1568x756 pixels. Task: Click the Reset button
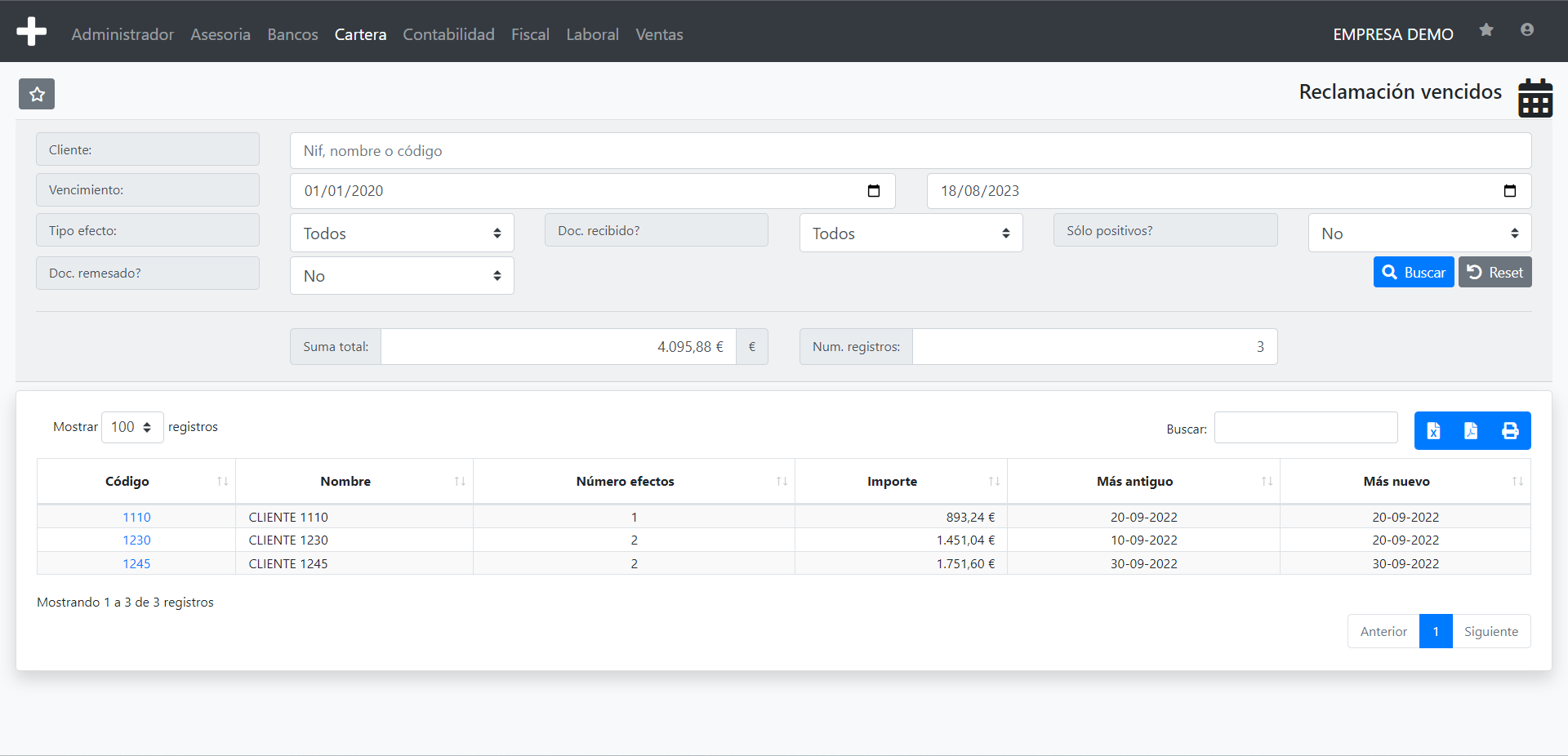[x=1495, y=273]
